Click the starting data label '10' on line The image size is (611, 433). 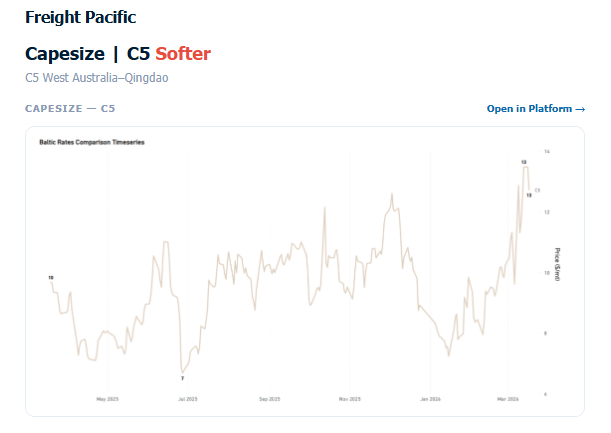[51, 278]
